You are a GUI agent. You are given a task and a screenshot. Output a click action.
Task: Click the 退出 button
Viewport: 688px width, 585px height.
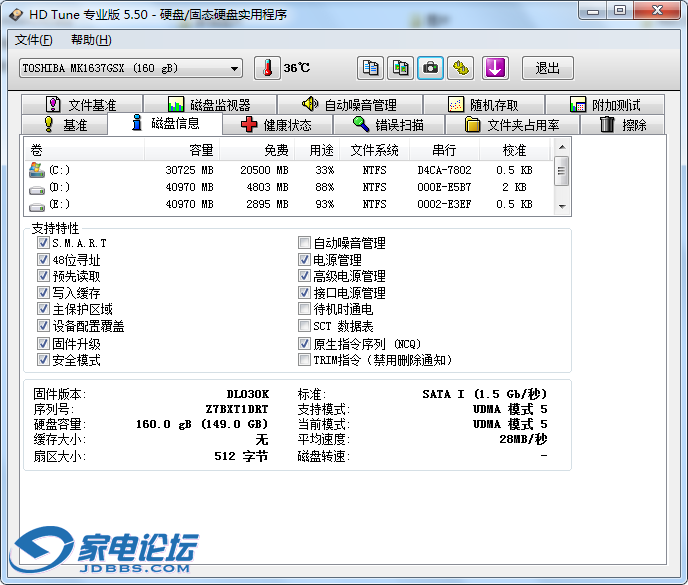tap(547, 68)
